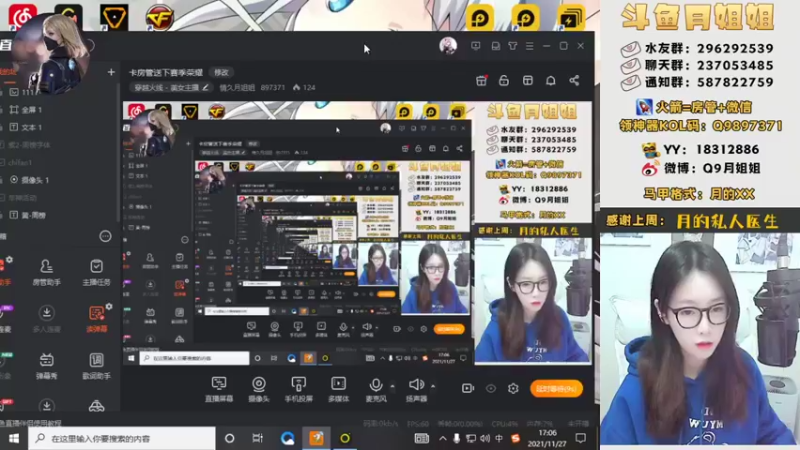Open Task View on taskbar
800x450 pixels.
point(258,438)
